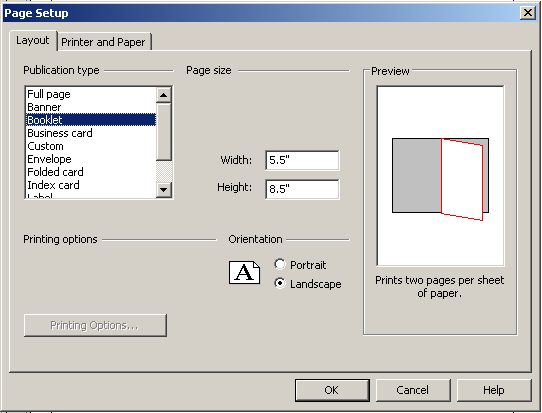Click inside the Width input field

(x=302, y=160)
